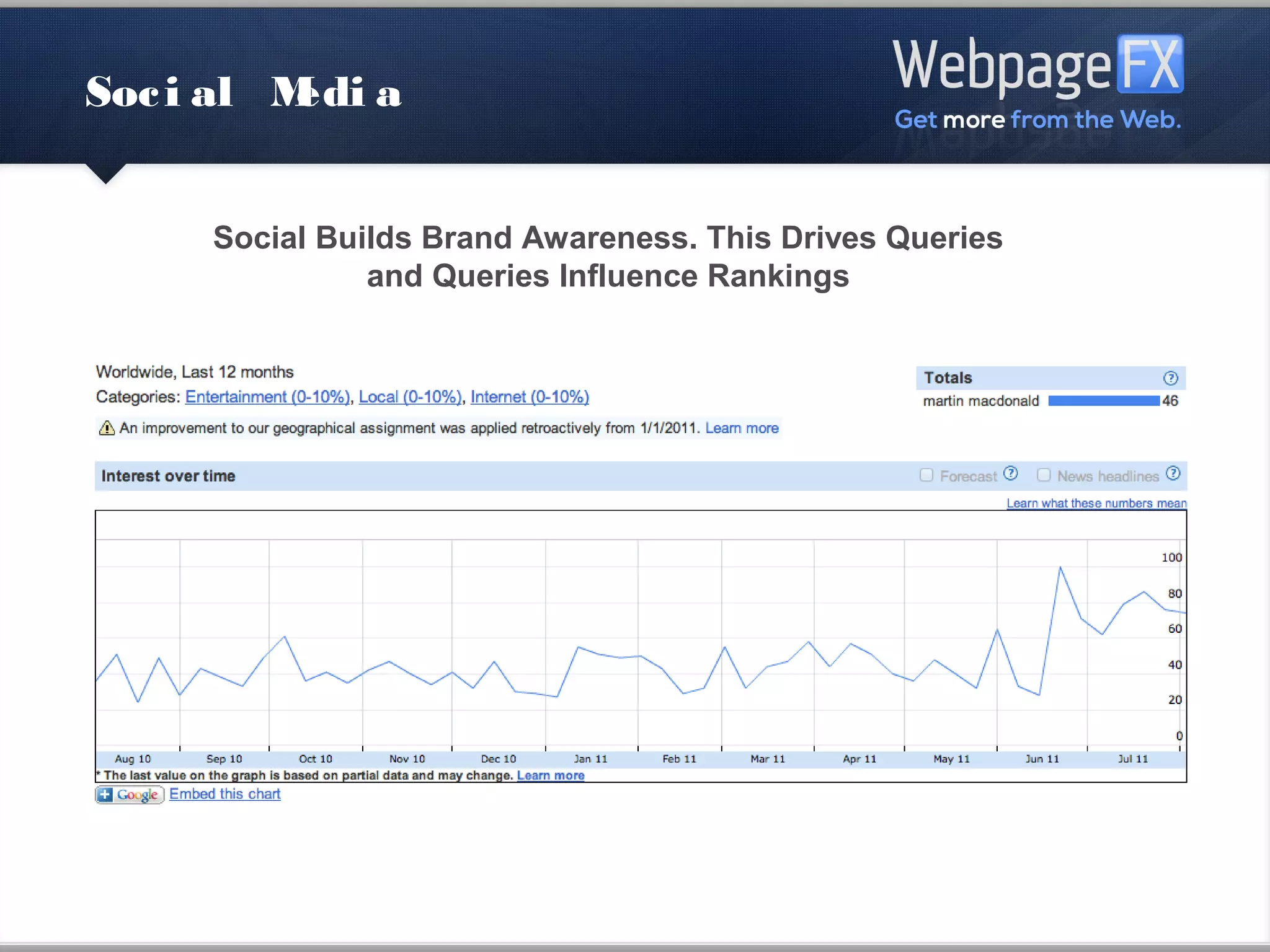Viewport: 1270px width, 952px height.
Task: Click the Social Media slide title
Action: pos(244,92)
